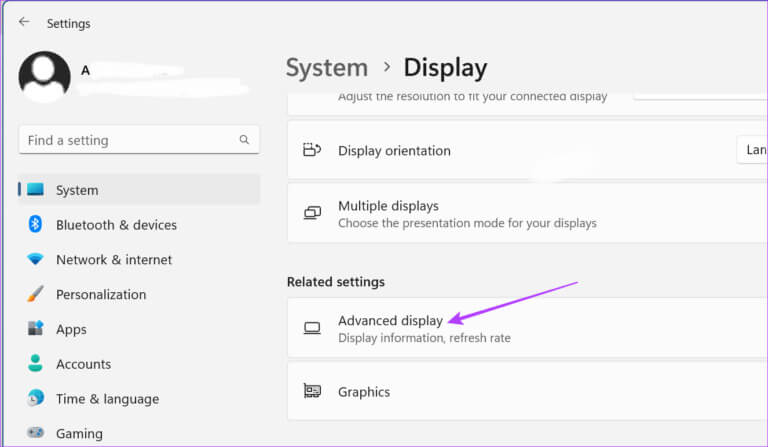The width and height of the screenshot is (768, 447).
Task: Open Gaming settings category
Action: click(x=79, y=434)
